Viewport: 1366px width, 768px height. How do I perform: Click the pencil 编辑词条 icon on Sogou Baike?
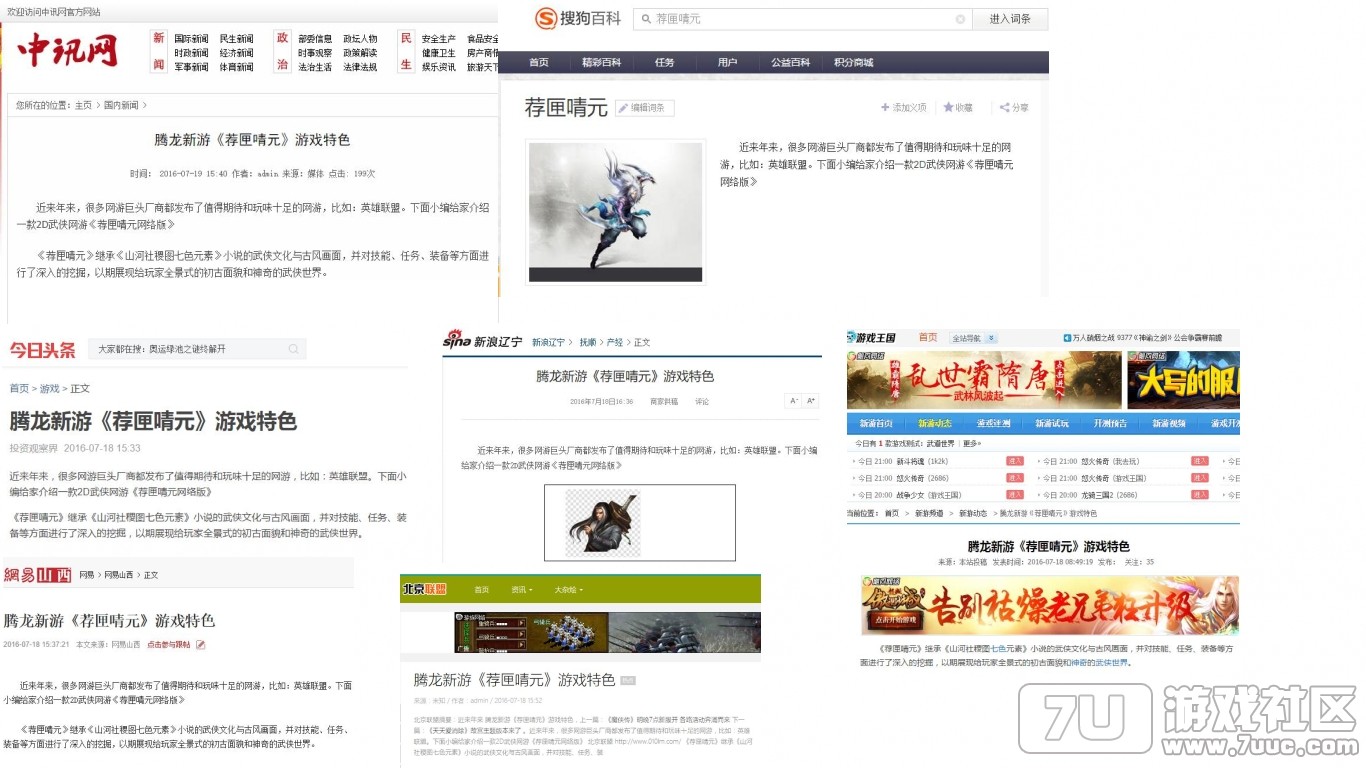pos(622,108)
